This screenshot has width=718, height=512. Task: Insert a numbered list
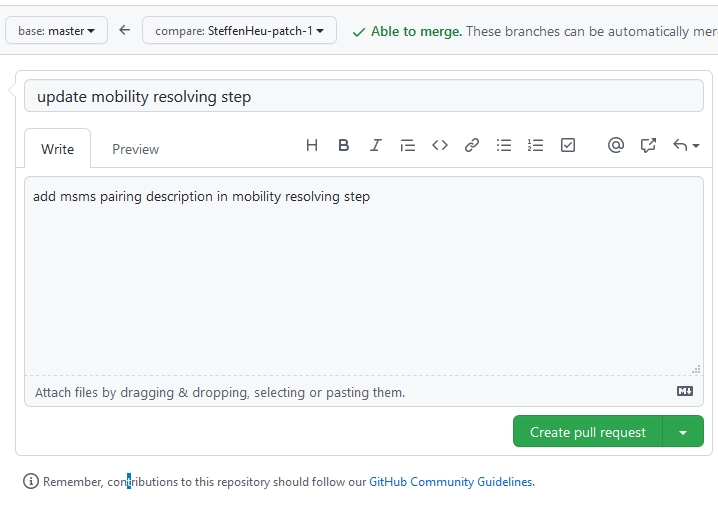[535, 146]
